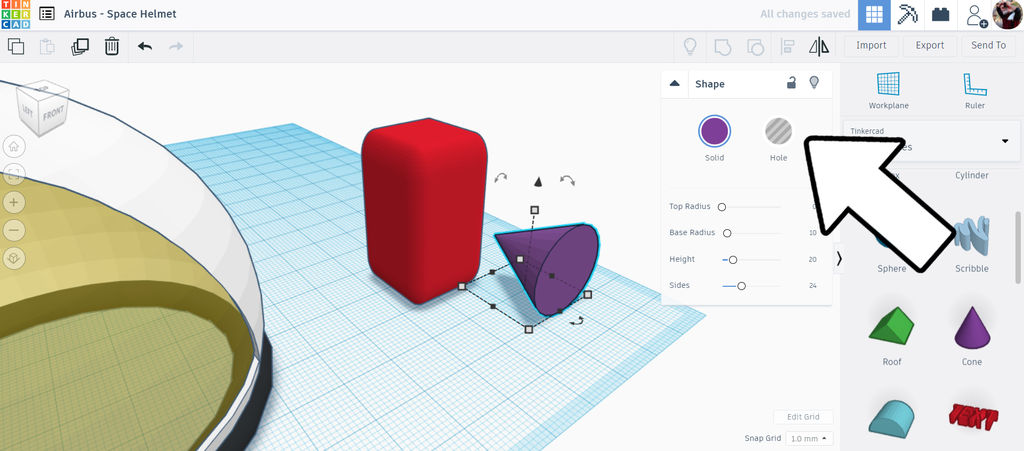Screen dimensions: 1024x451
Task: Redo the last action
Action: pos(176,46)
